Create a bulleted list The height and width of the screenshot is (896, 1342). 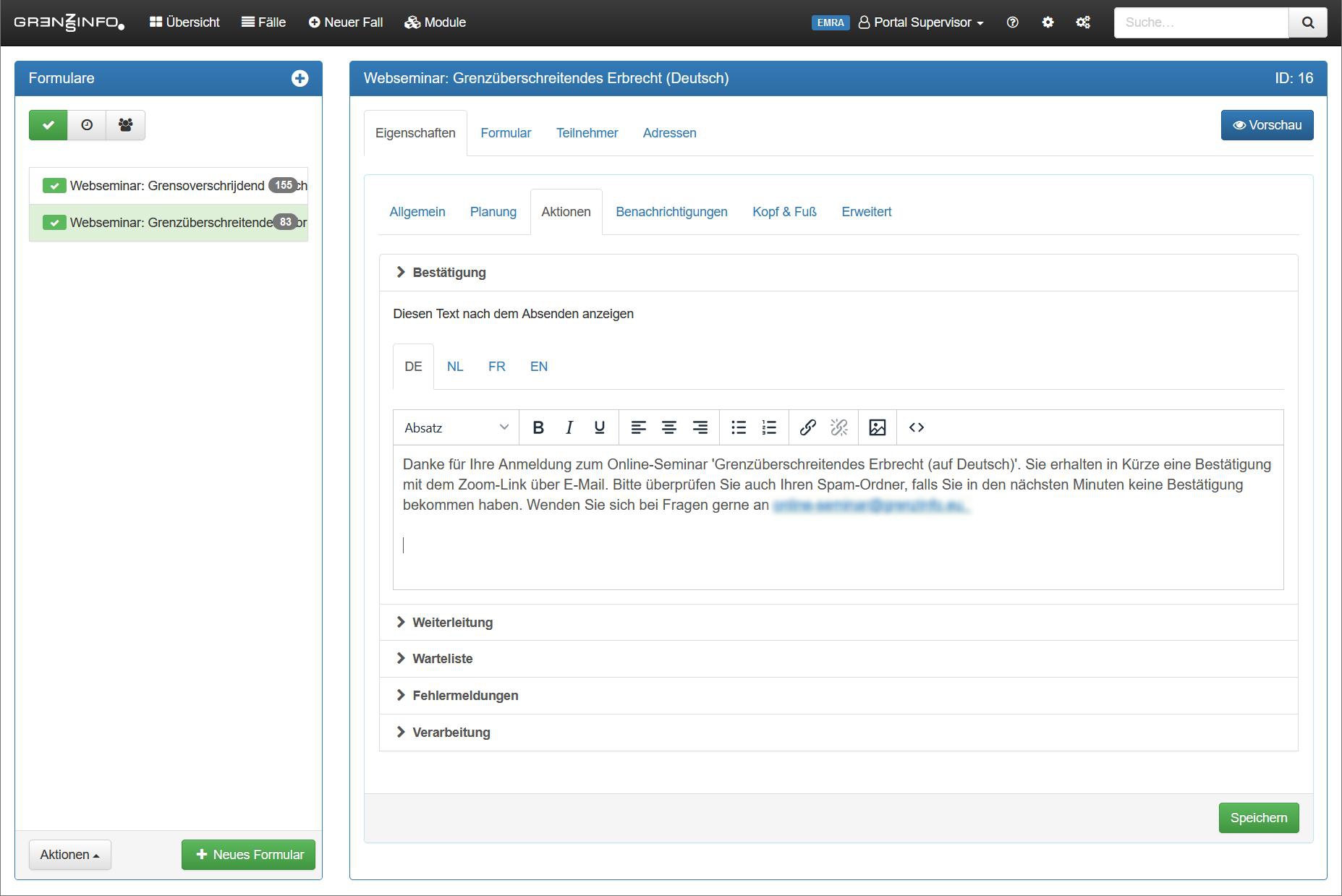pyautogui.click(x=738, y=427)
